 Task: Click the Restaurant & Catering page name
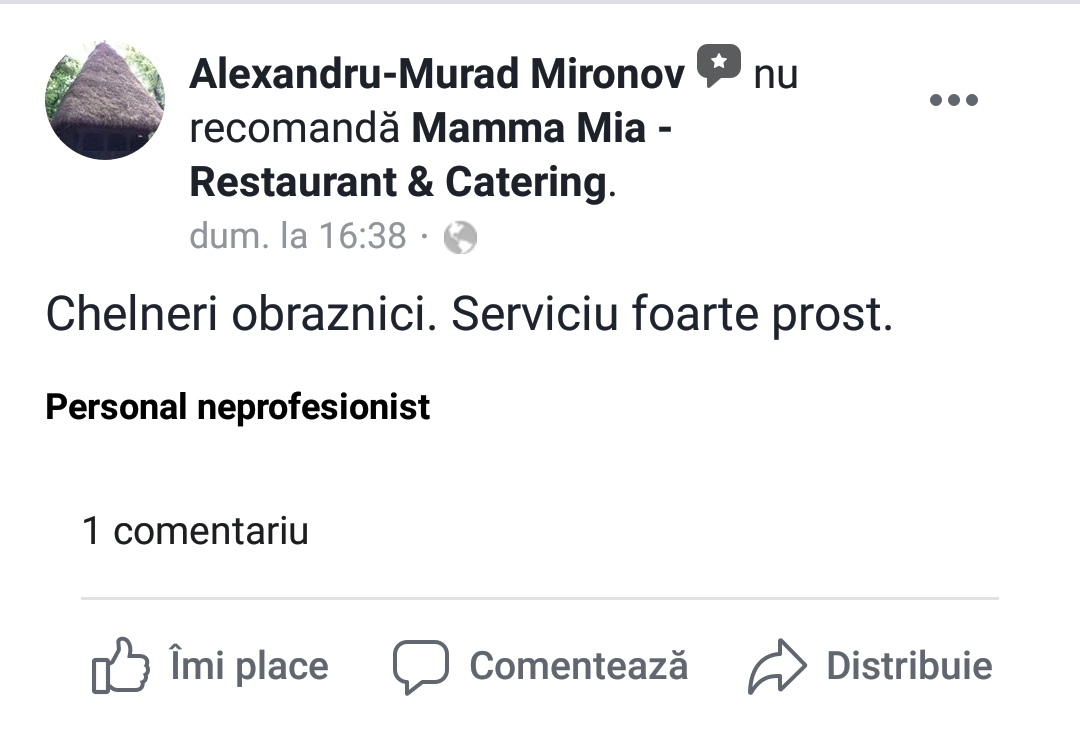coord(398,183)
